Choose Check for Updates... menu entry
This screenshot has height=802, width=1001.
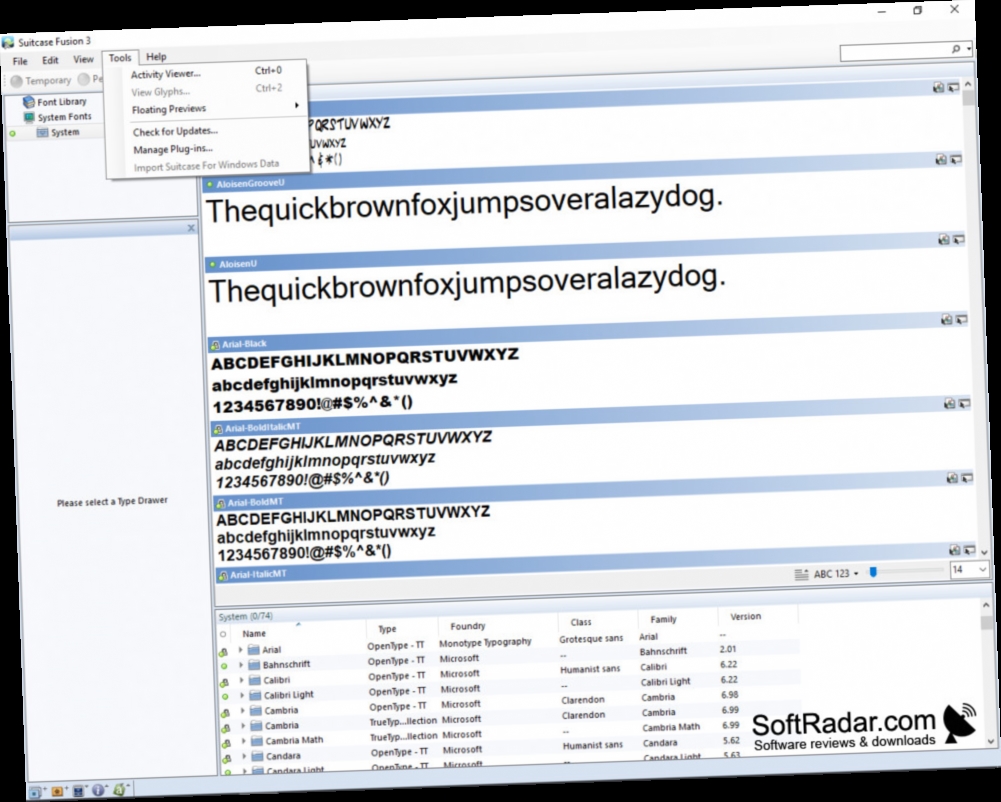[x=176, y=131]
